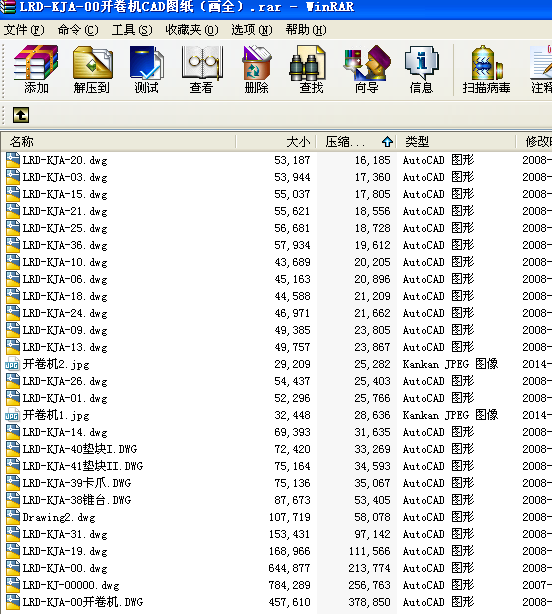This screenshot has height=614, width=552.
Task: Select file LRD-KJA-10.dwg
Action: 65,262
